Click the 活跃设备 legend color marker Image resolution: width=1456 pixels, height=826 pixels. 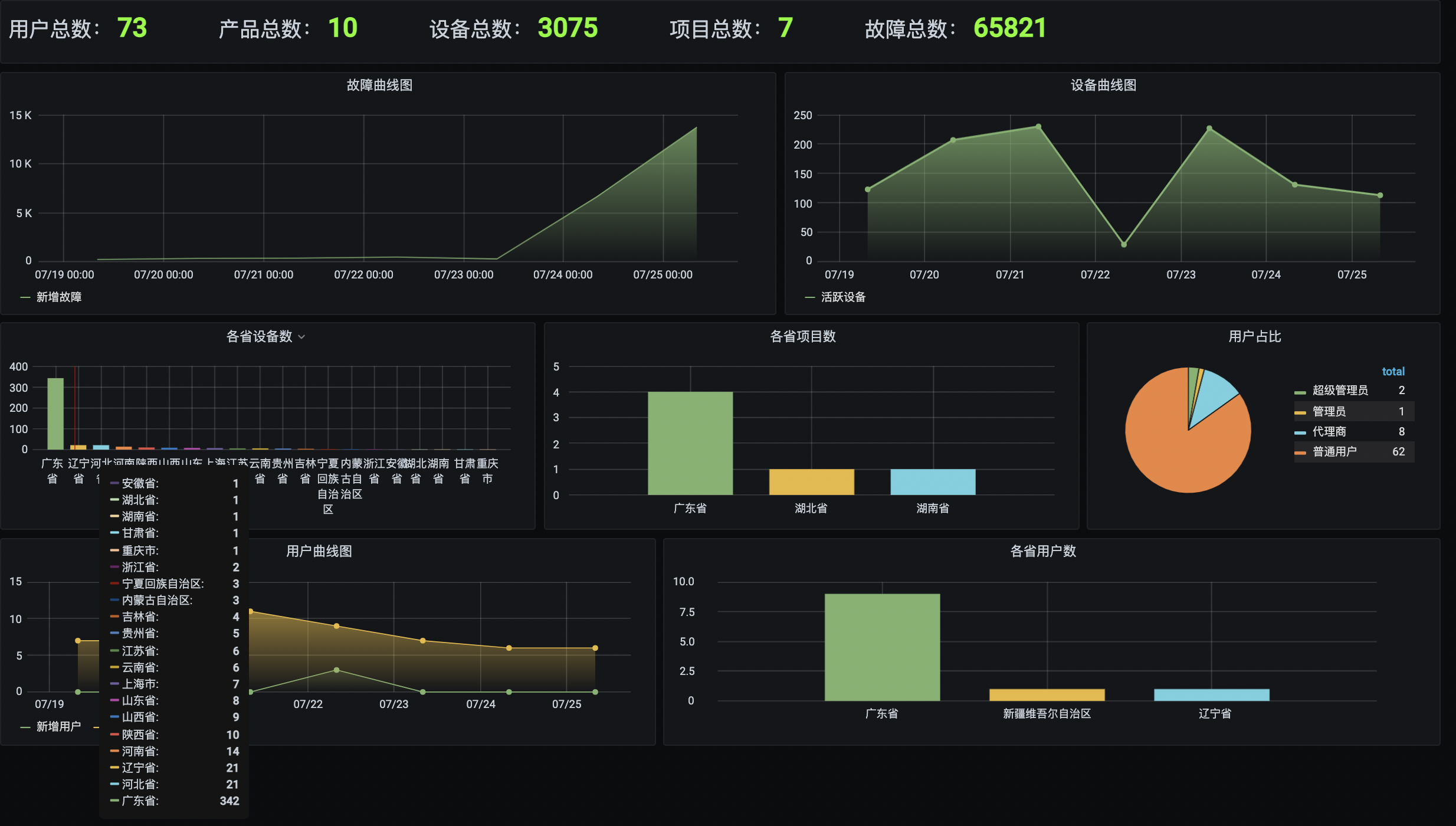click(x=810, y=297)
